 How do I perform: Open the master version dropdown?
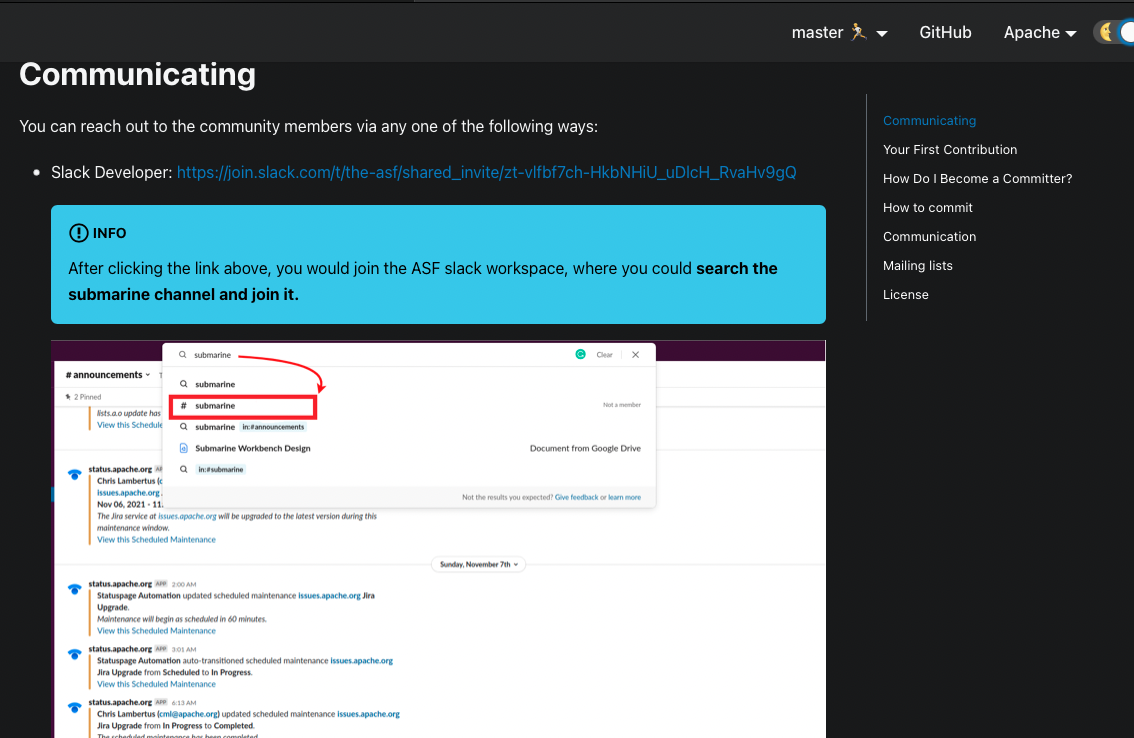[839, 33]
